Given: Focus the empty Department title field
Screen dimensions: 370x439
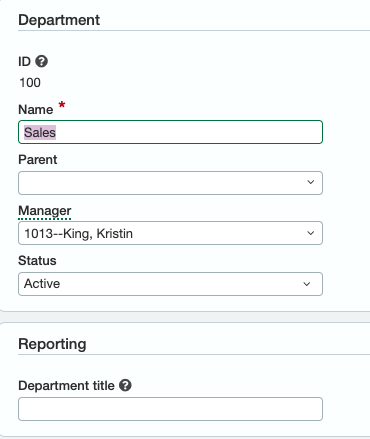Looking at the screenshot, I should pos(170,409).
